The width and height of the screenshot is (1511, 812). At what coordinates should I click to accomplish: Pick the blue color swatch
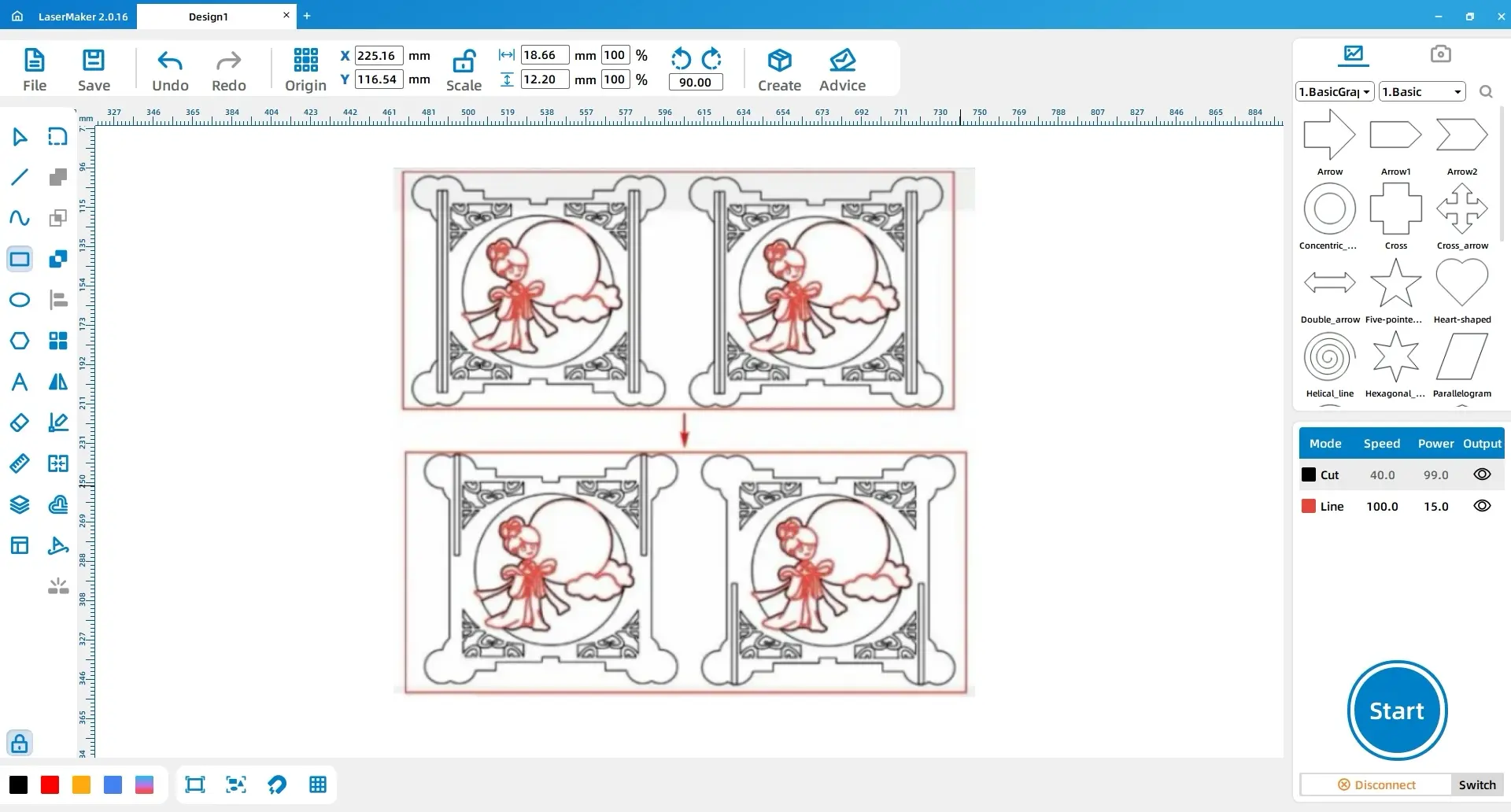click(x=113, y=784)
